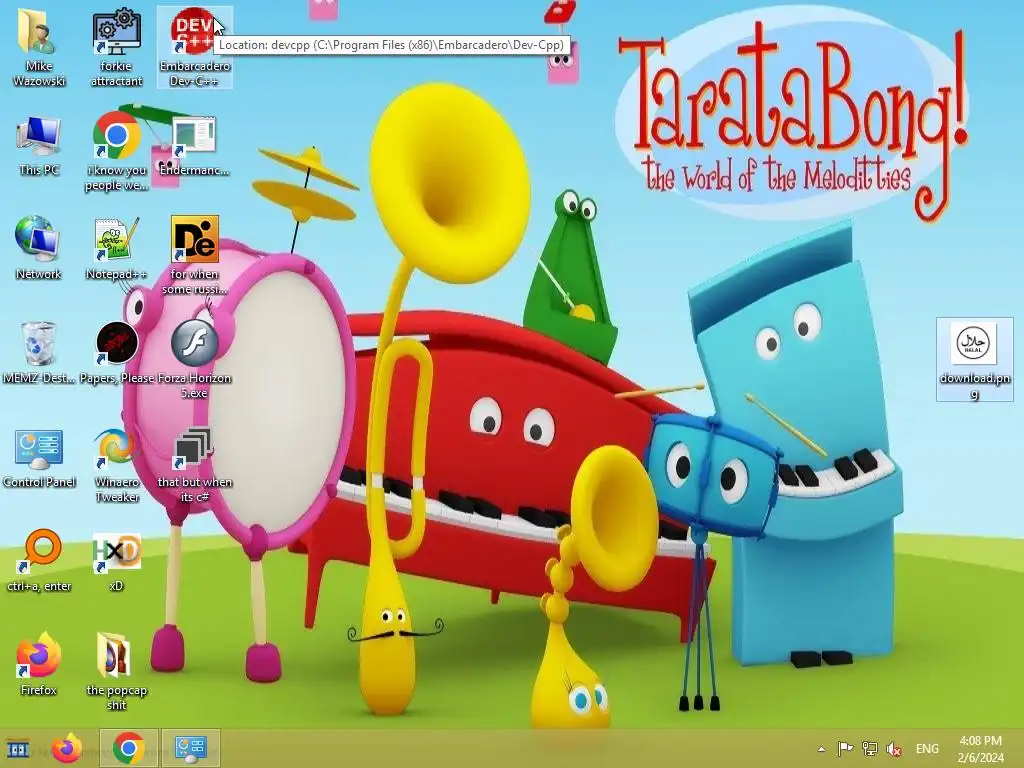The image size is (1024, 768).
Task: Open the Action Center flag icon
Action: (x=845, y=749)
